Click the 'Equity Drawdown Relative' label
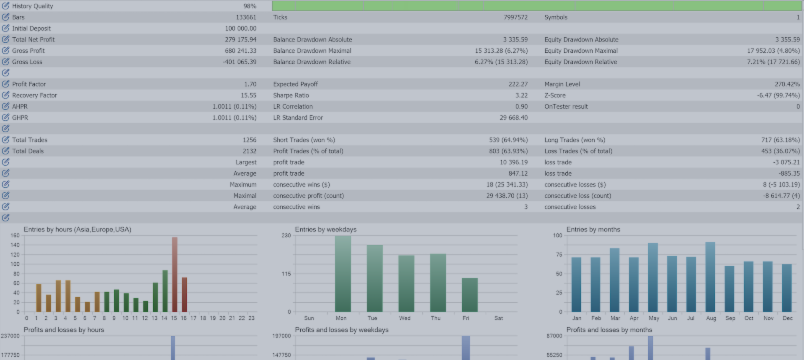804x360 pixels. click(580, 62)
